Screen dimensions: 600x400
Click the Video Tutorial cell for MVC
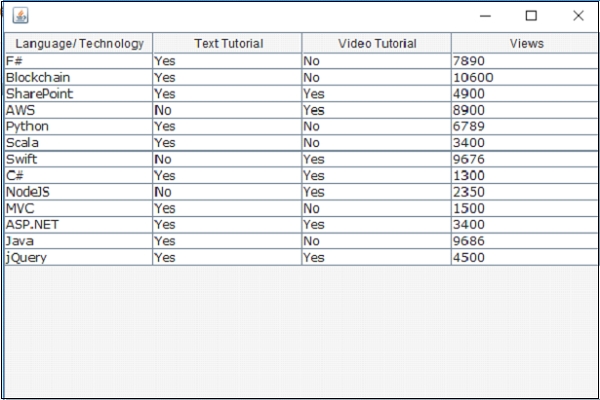tap(376, 208)
